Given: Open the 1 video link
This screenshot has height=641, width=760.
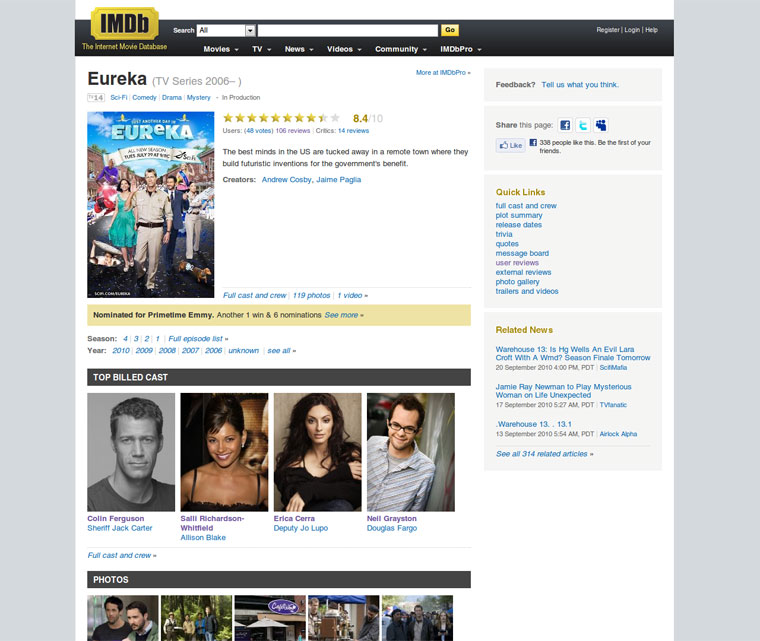Looking at the screenshot, I should (x=352, y=295).
